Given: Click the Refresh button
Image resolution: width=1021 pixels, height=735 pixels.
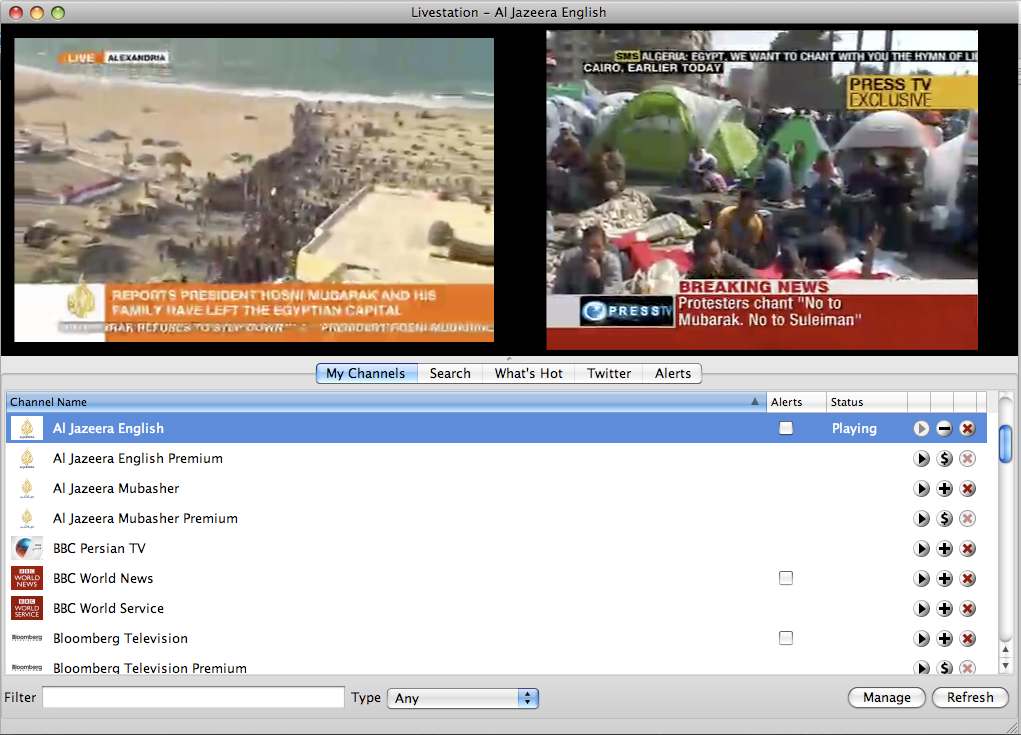Looking at the screenshot, I should point(970,697).
